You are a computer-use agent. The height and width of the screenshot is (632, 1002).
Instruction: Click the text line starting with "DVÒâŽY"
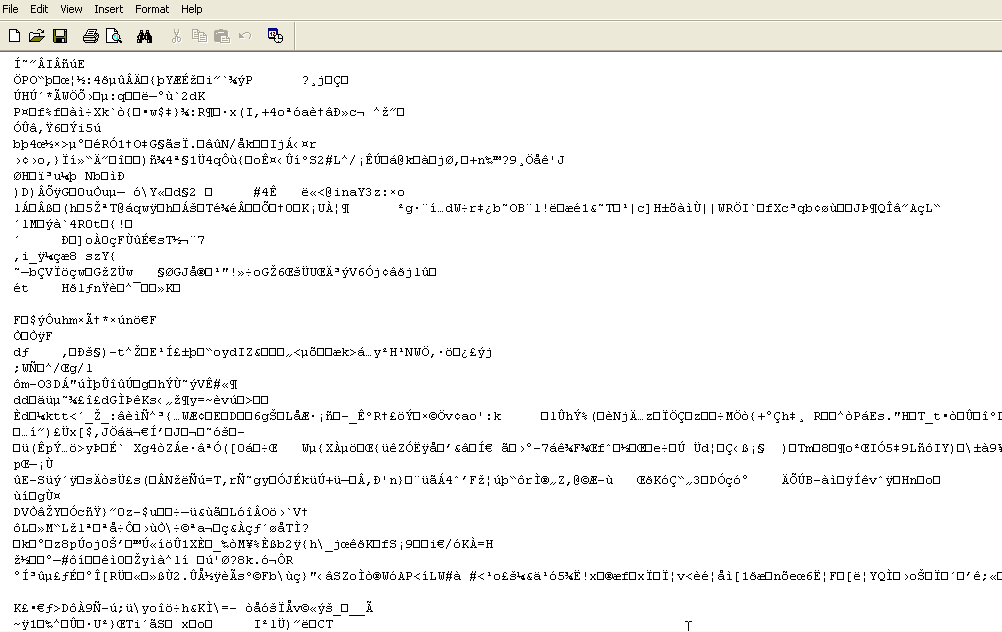point(160,512)
